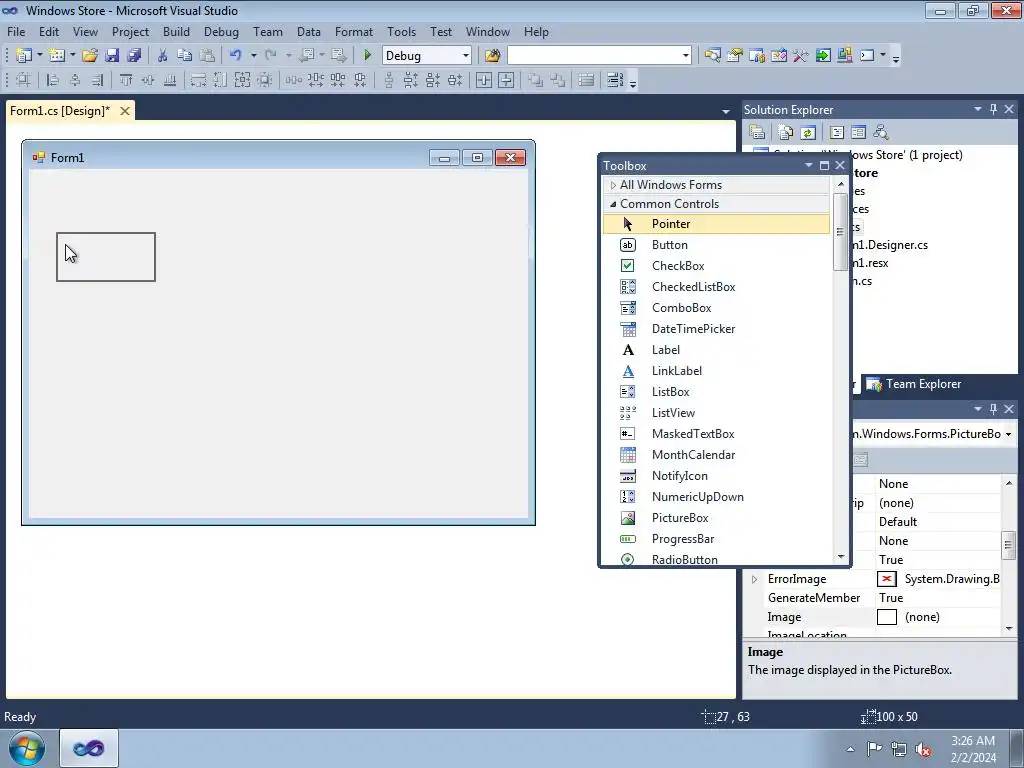Toggle auto-hide pin on Solution Explorer
The image size is (1024, 768).
(993, 109)
